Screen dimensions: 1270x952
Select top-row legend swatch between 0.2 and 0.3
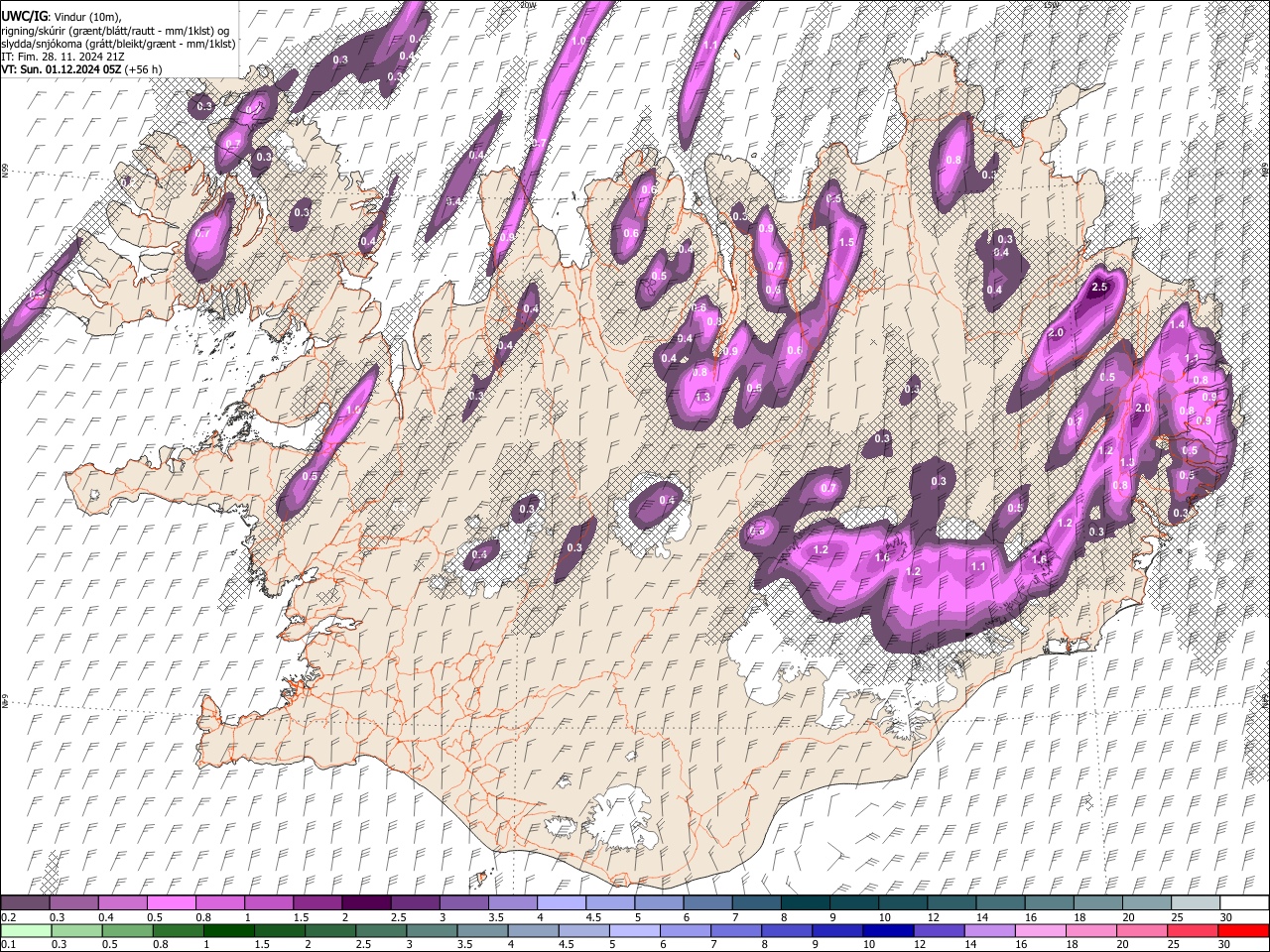pos(25,902)
